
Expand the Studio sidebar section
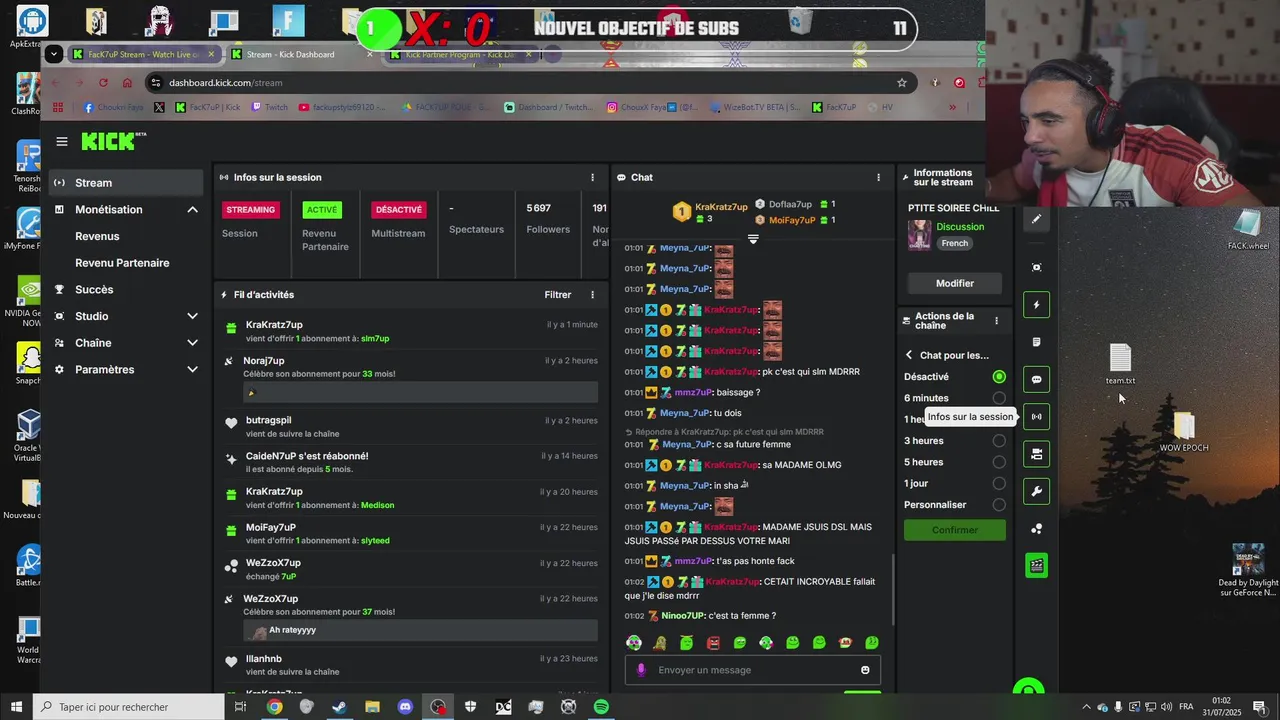[192, 316]
